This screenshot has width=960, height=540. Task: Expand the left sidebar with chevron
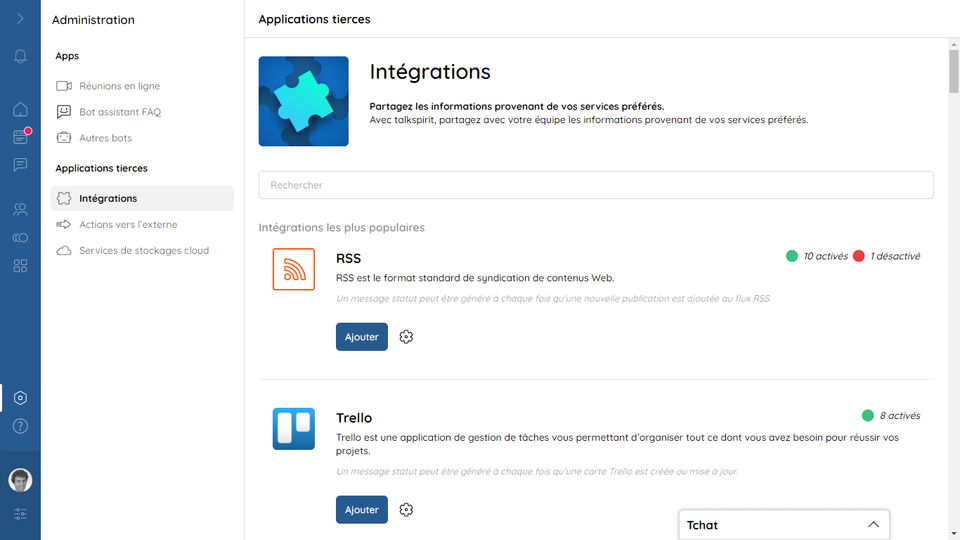[x=20, y=18]
